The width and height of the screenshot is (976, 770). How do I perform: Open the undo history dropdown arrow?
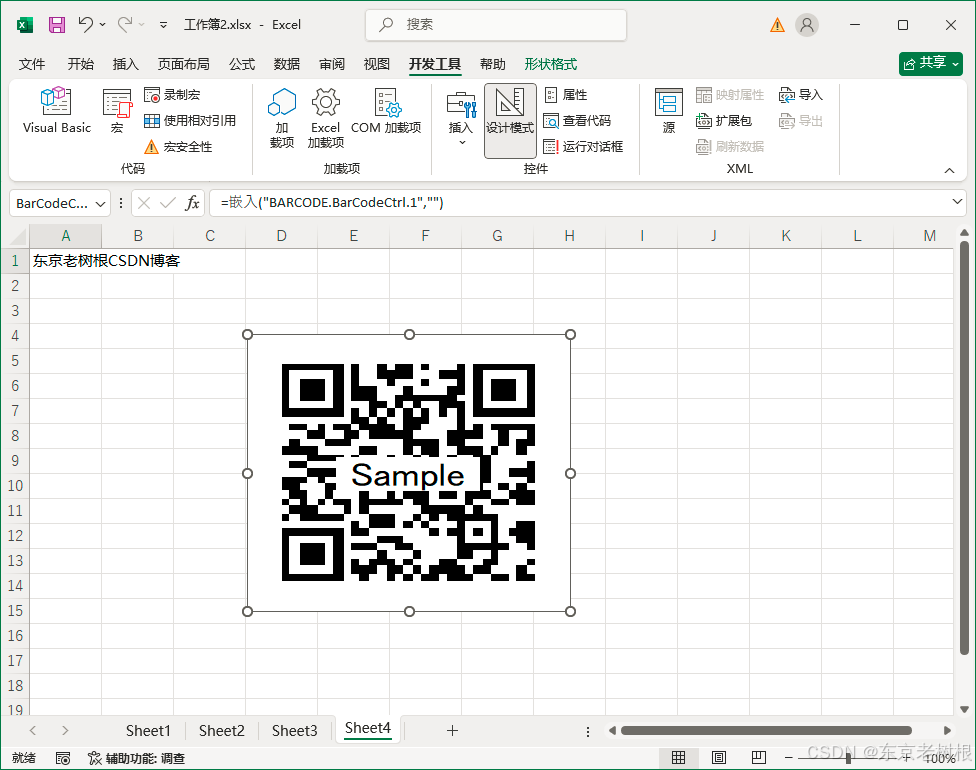pos(103,25)
